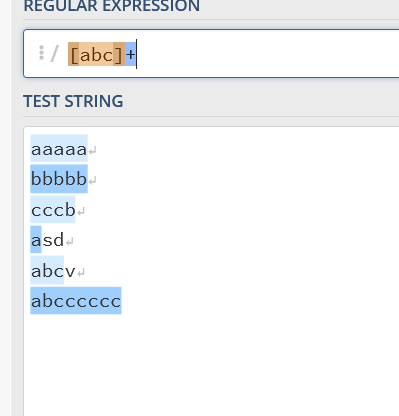Screen dimensions: 399x416
Task: Click the 'abc' characters in regex
Action: (96, 54)
